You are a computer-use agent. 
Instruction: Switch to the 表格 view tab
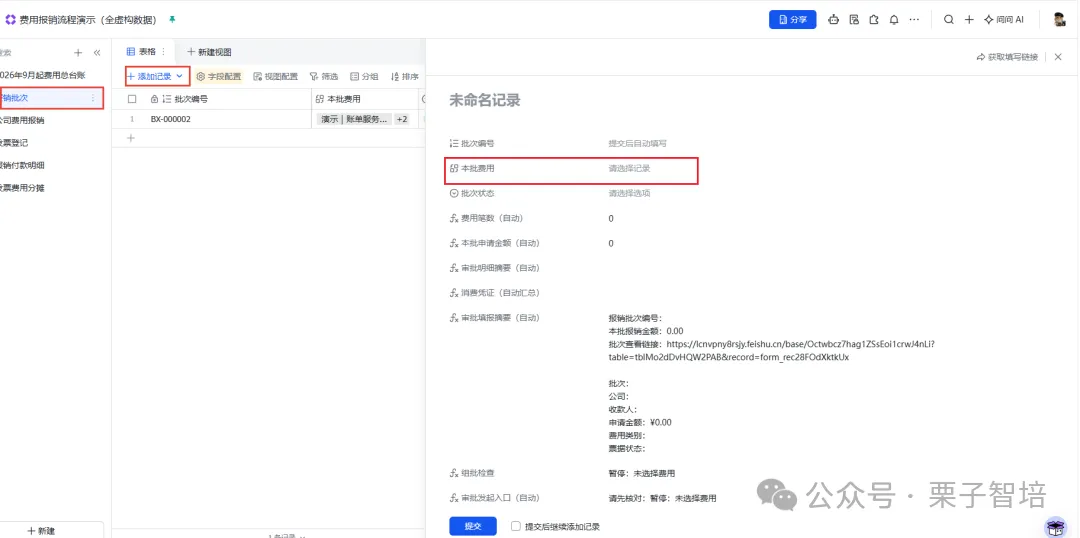click(142, 52)
